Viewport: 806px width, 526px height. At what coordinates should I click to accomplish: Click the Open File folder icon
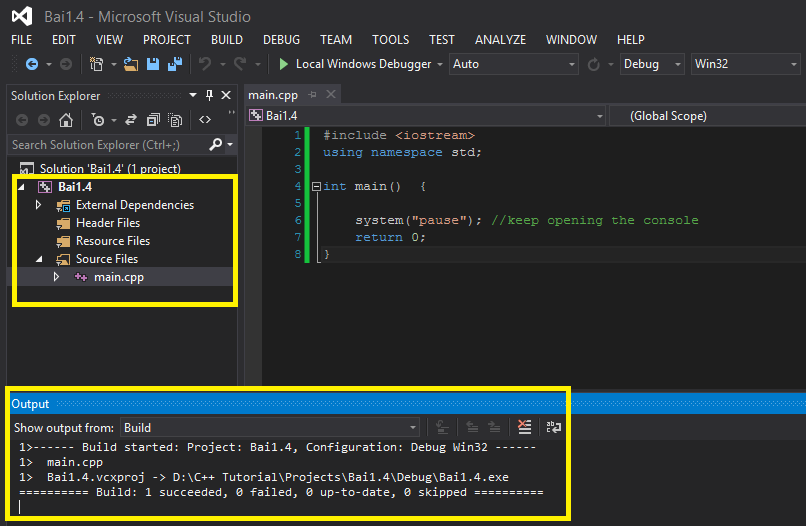pyautogui.click(x=131, y=64)
